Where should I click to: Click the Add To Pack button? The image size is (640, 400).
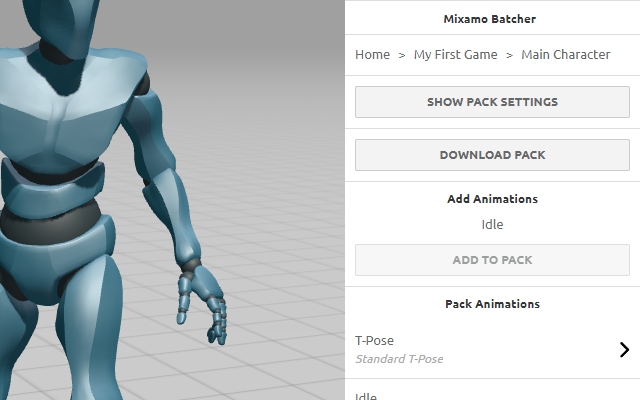click(x=492, y=260)
